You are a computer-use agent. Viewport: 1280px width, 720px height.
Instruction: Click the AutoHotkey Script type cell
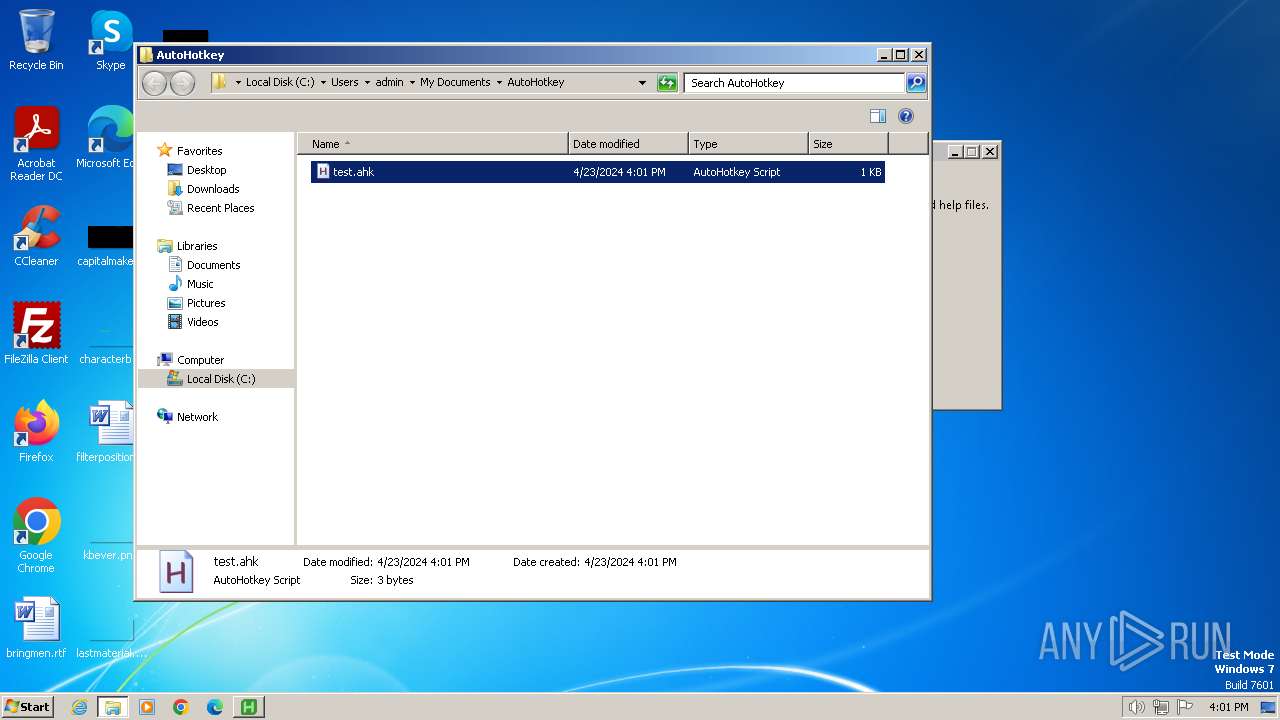[737, 172]
